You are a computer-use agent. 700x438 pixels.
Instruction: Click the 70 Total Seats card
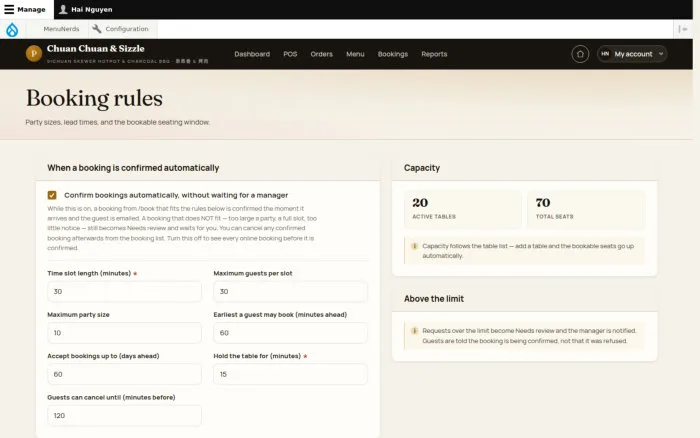[586, 209]
